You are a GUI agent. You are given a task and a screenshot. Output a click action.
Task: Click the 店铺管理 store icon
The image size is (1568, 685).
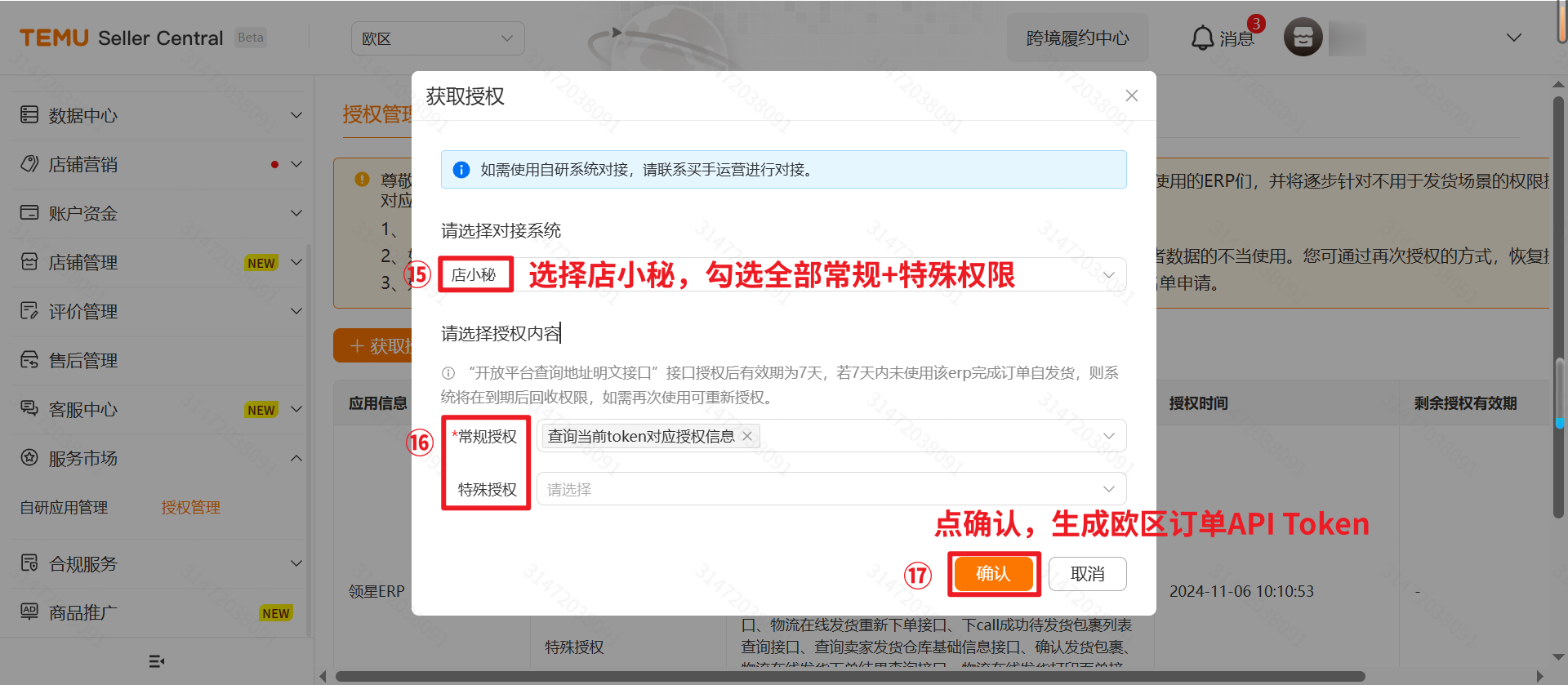[29, 262]
